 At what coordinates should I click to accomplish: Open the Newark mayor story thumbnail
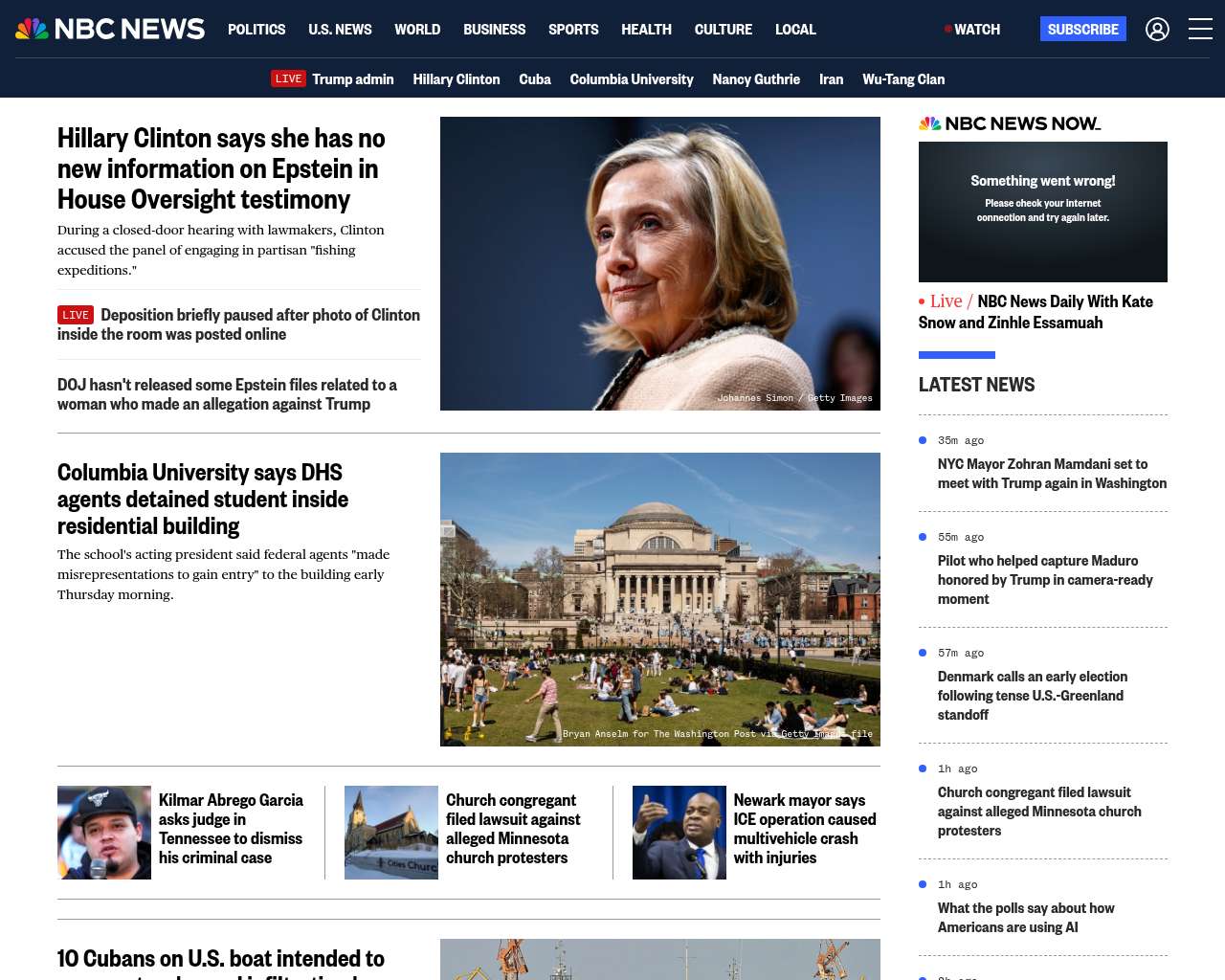click(x=679, y=833)
